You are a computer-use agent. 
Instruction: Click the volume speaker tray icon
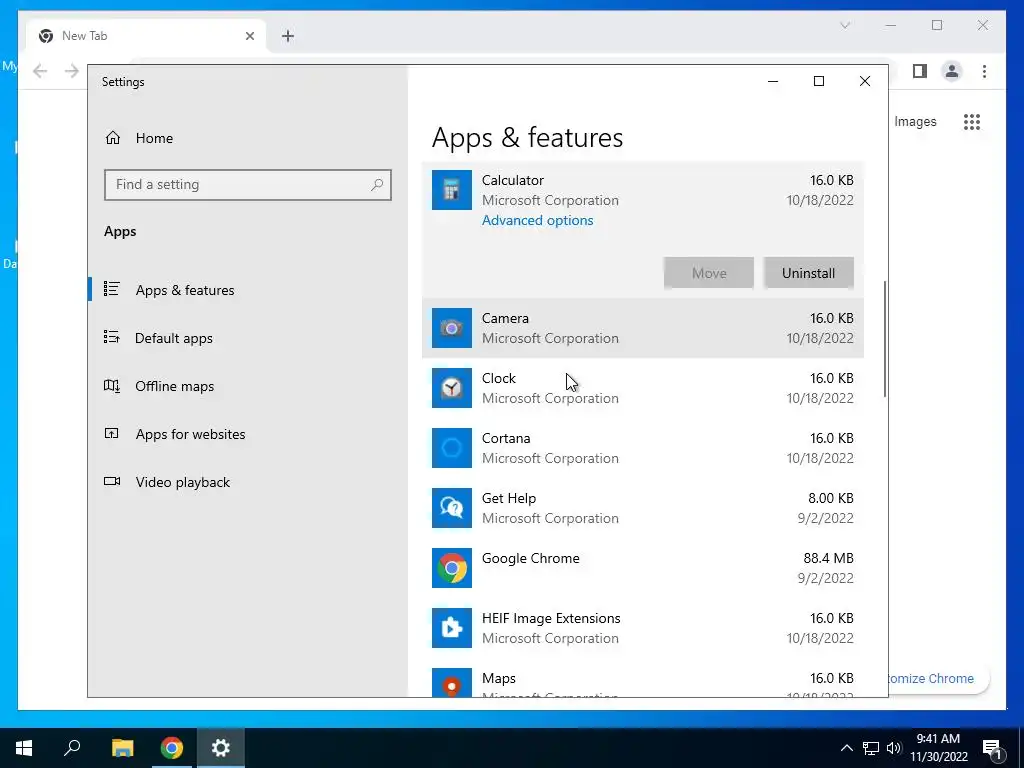coord(894,748)
